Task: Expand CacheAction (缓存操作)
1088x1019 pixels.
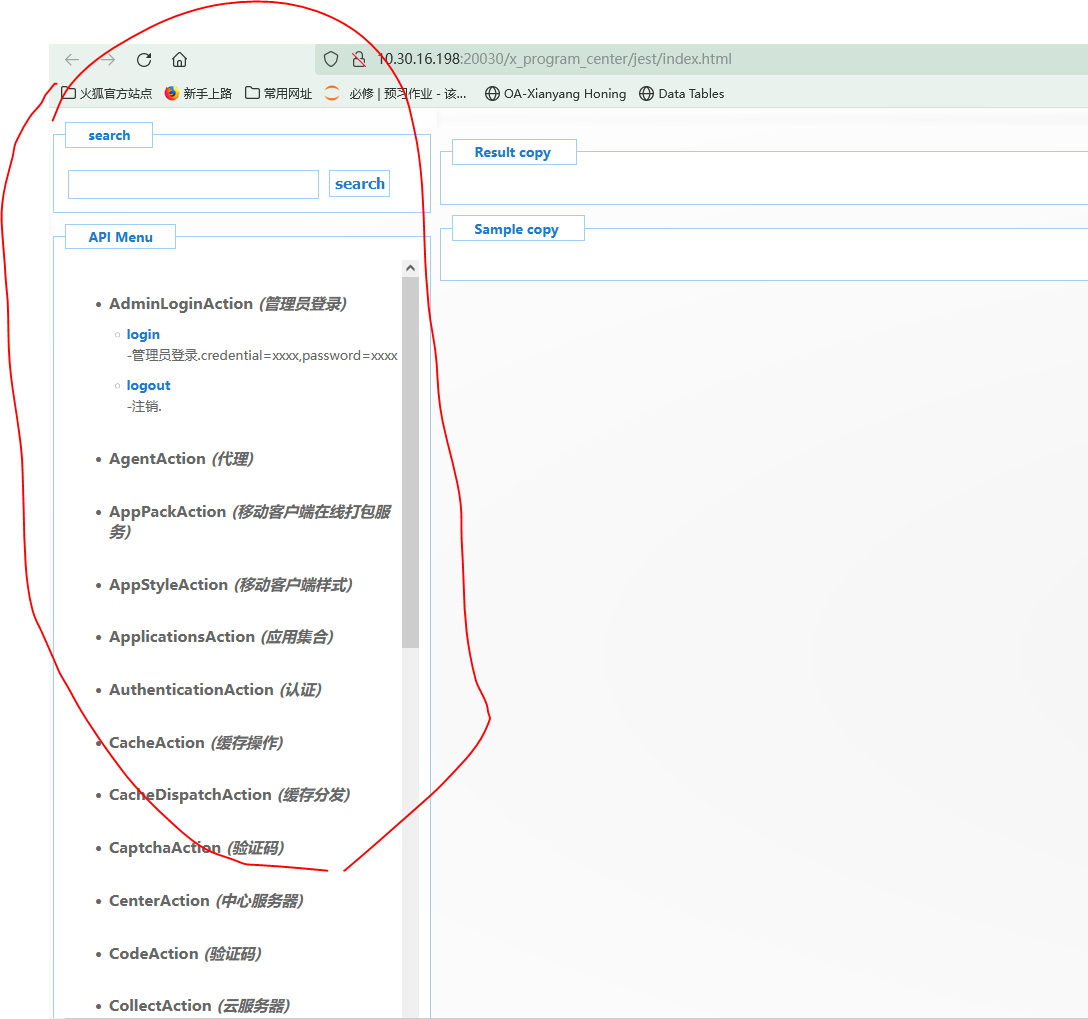Action: pos(196,743)
